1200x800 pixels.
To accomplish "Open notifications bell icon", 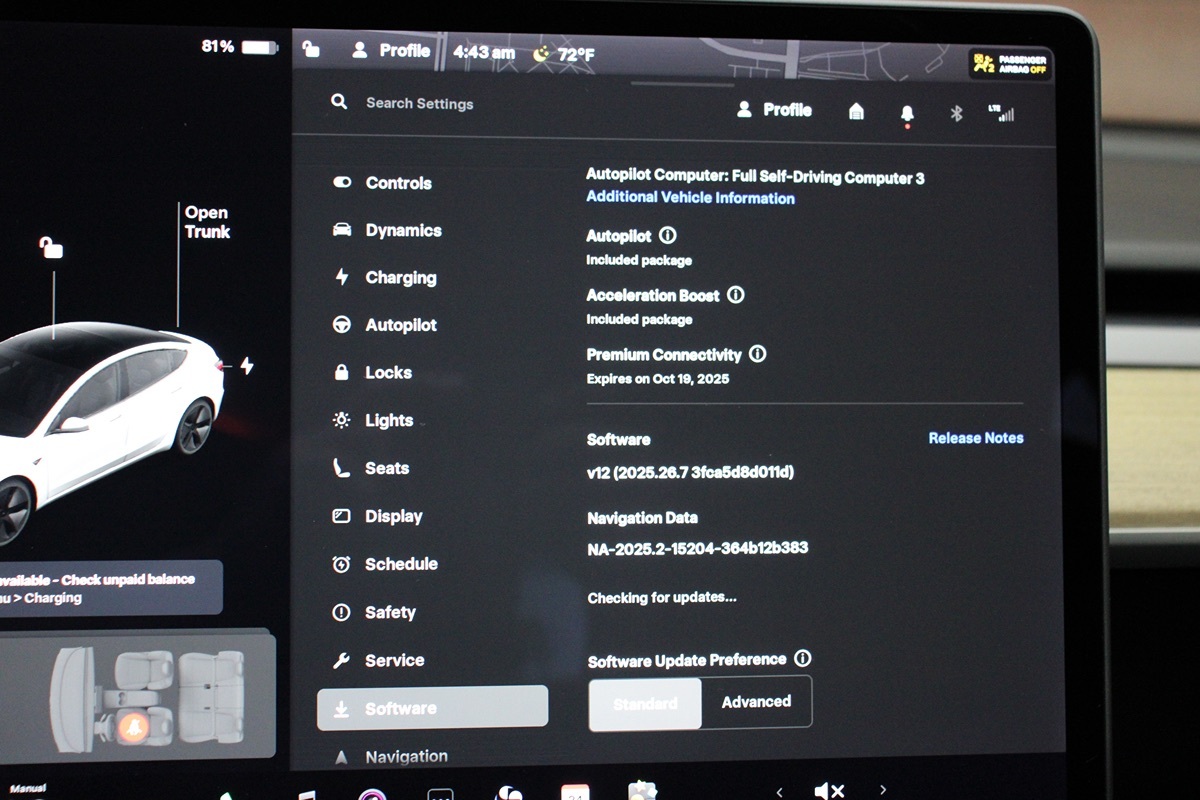I will 907,113.
